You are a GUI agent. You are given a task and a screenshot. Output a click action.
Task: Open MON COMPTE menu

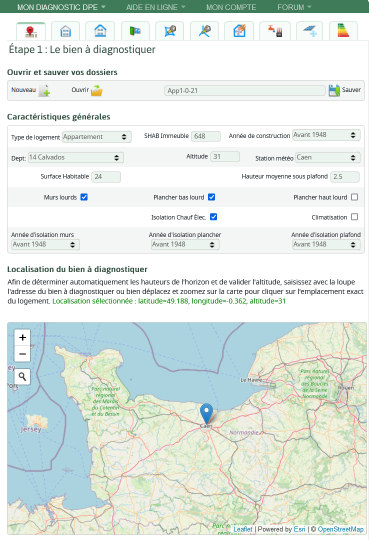(x=231, y=7)
